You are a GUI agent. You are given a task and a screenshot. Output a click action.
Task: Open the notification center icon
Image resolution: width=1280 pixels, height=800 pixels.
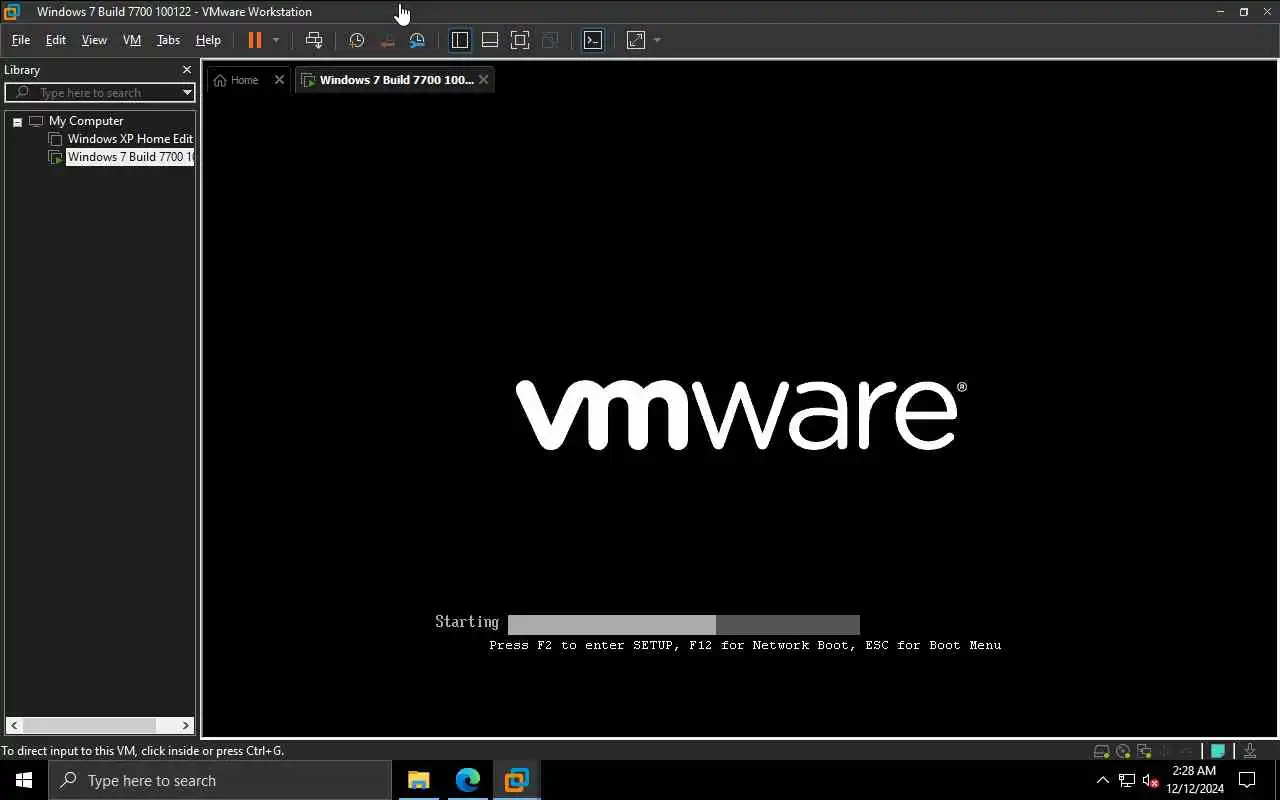tap(1247, 780)
